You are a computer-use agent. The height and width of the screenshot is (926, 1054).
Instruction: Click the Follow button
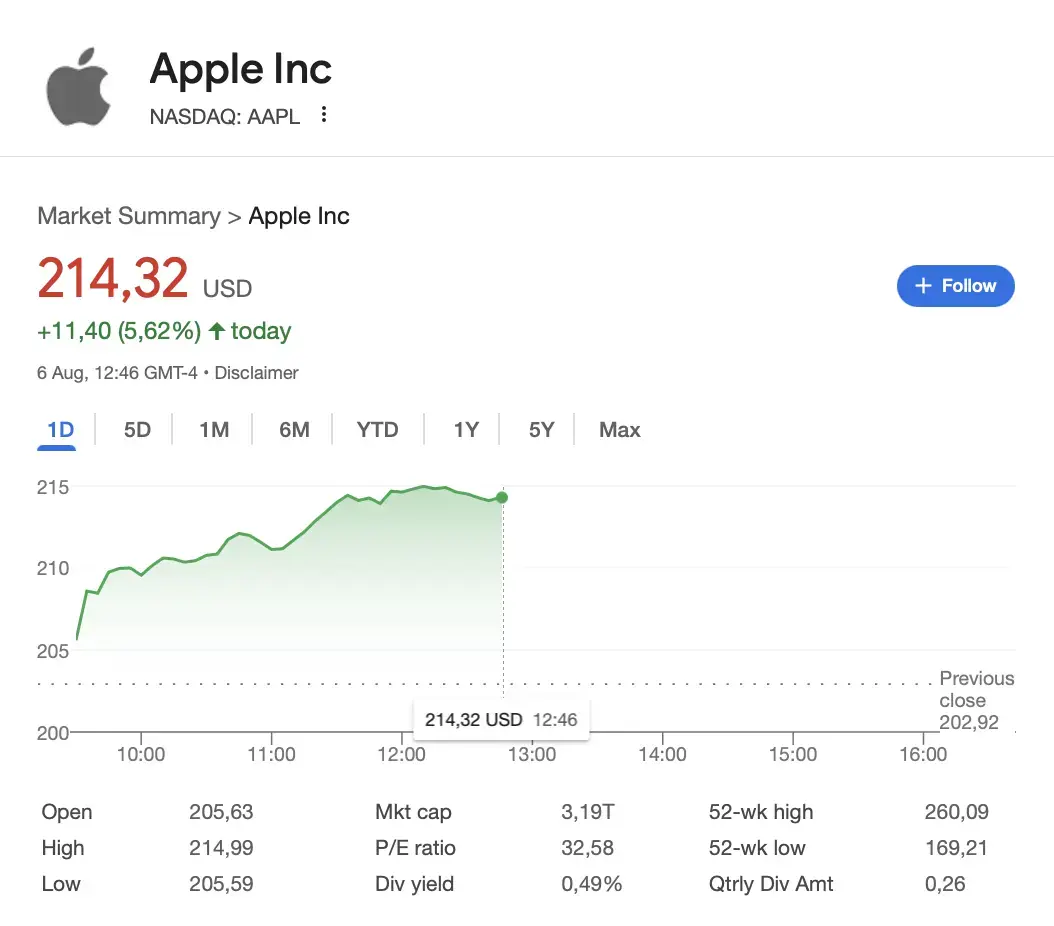click(x=955, y=286)
